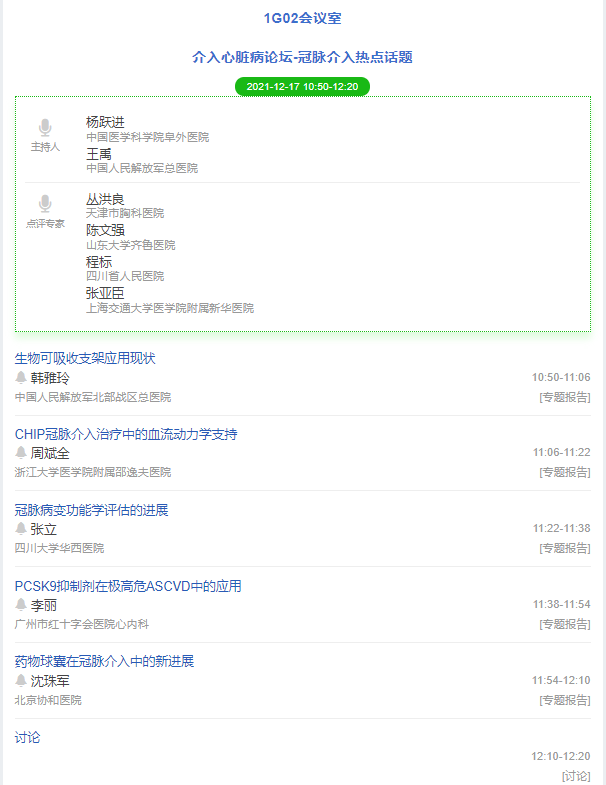Click the affiliation 北京协和医院
The height and width of the screenshot is (785, 606).
pyautogui.click(x=48, y=700)
